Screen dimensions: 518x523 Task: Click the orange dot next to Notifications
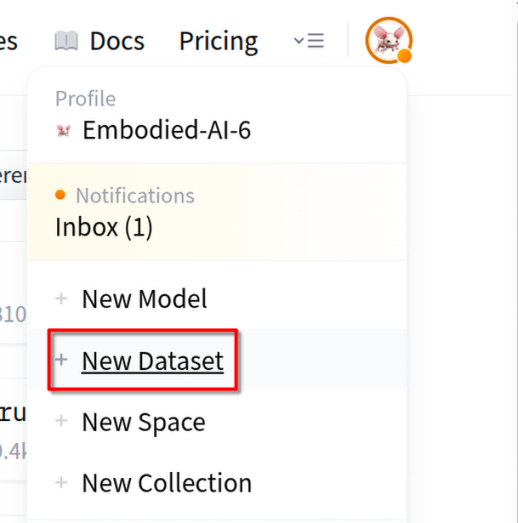pyautogui.click(x=60, y=194)
